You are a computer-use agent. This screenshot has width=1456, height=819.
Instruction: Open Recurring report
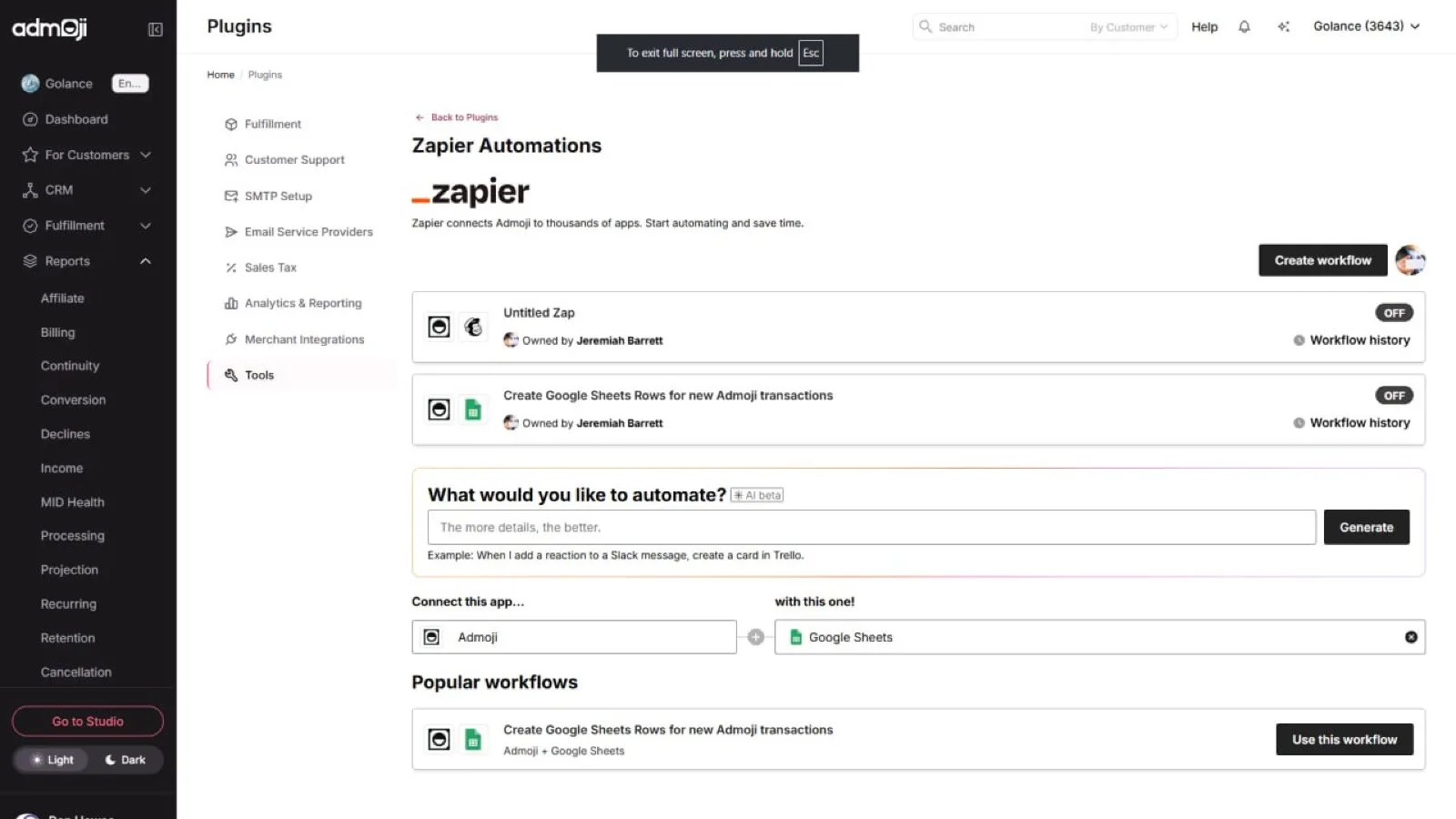[68, 604]
